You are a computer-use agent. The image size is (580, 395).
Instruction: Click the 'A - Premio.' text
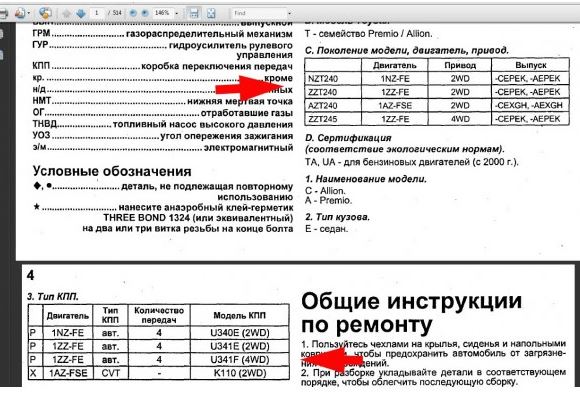328,200
